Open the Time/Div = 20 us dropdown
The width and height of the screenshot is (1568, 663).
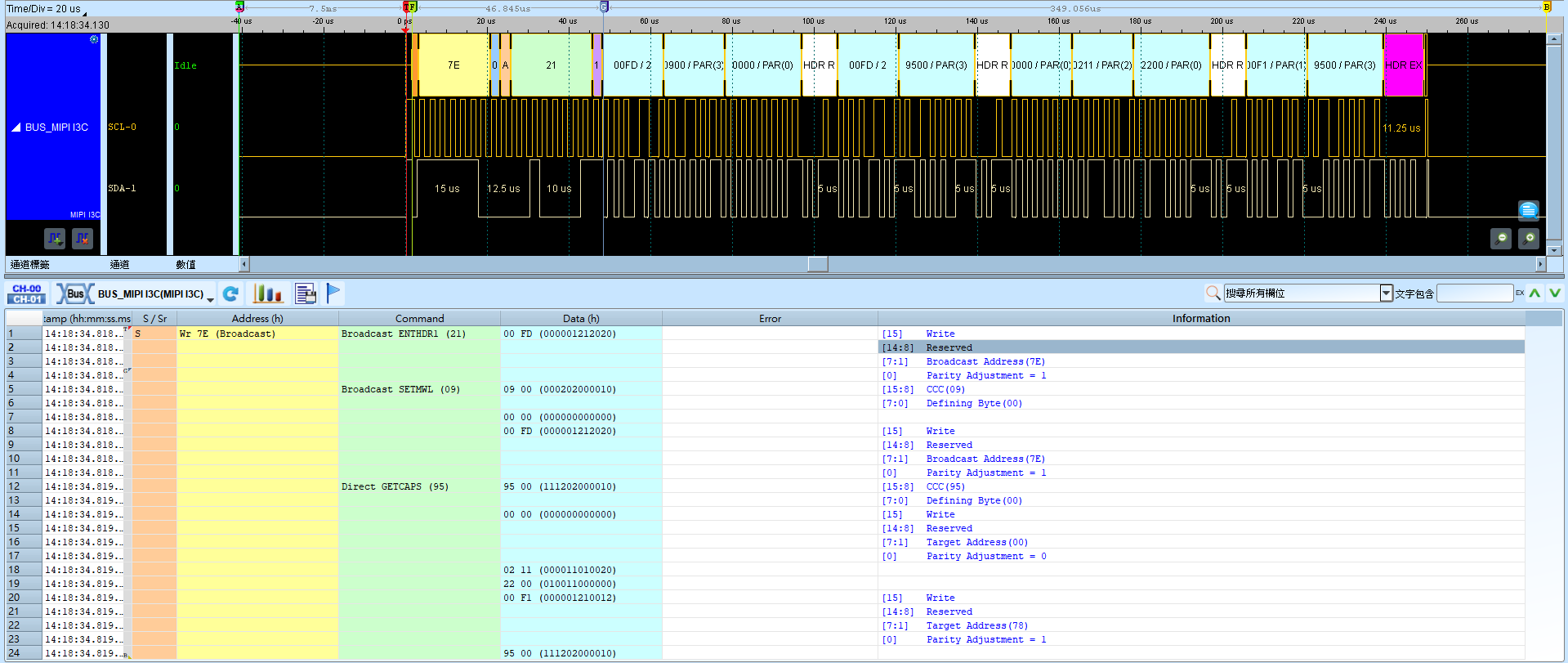coord(46,9)
